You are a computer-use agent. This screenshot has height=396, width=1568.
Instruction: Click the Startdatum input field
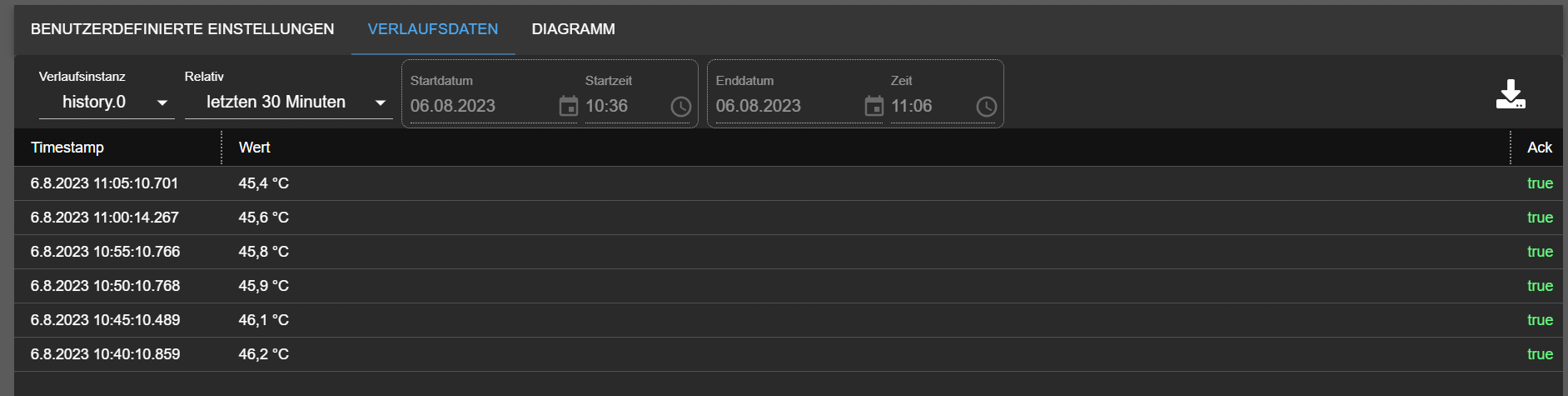coord(479,106)
